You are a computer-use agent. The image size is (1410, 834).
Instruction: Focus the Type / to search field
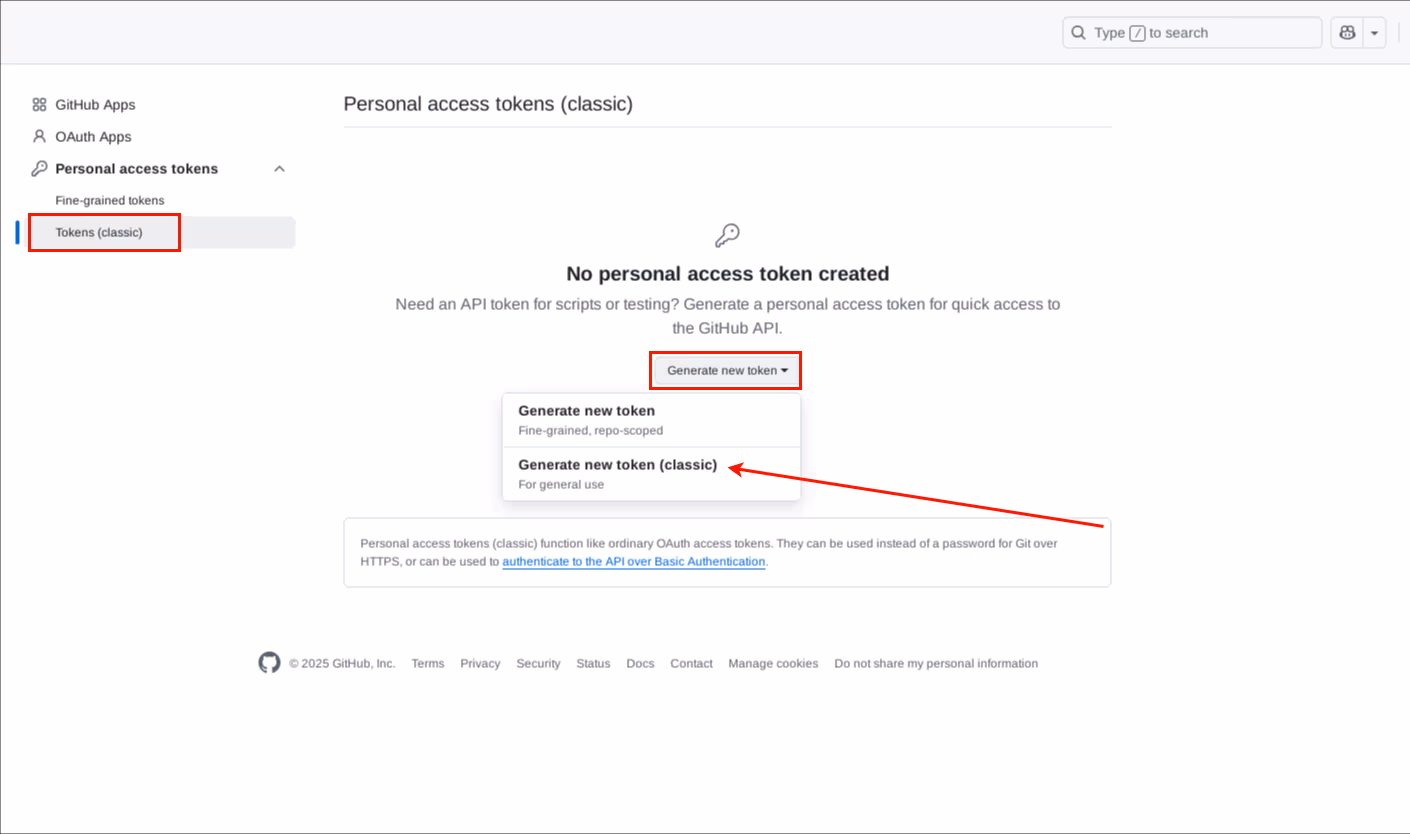pos(1200,33)
